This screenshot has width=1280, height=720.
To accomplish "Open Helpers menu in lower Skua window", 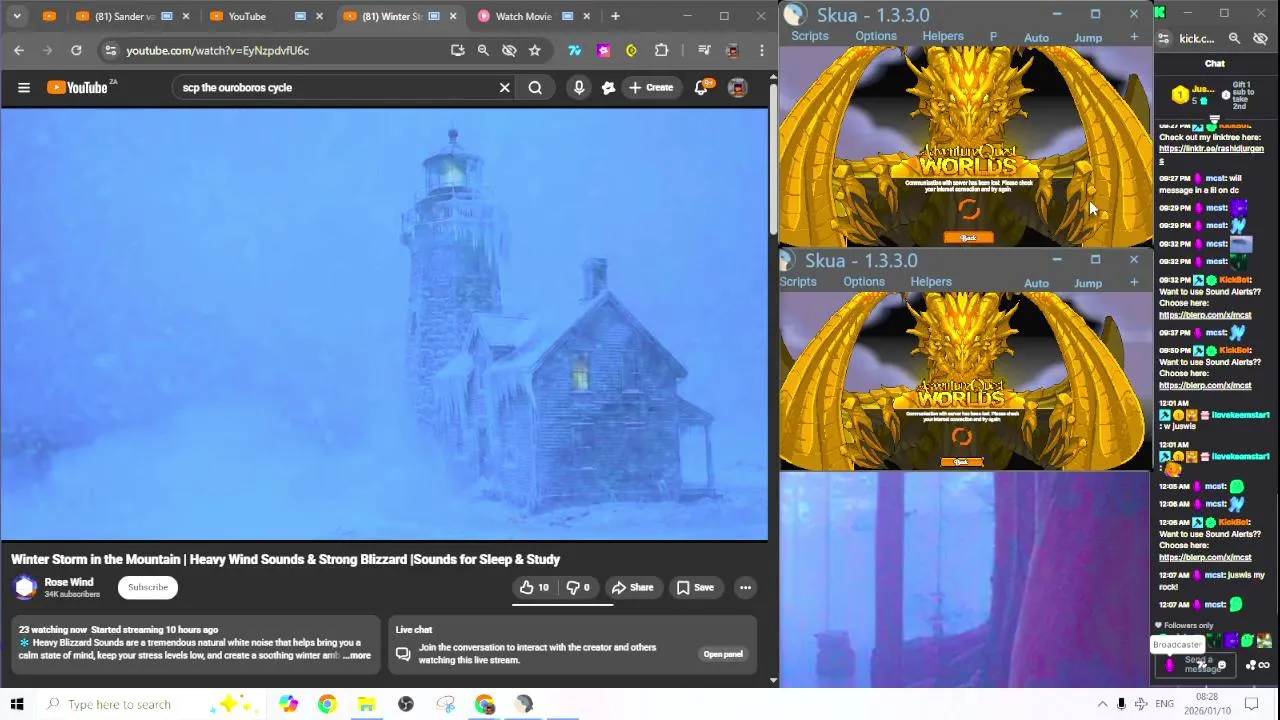I will [x=931, y=282].
